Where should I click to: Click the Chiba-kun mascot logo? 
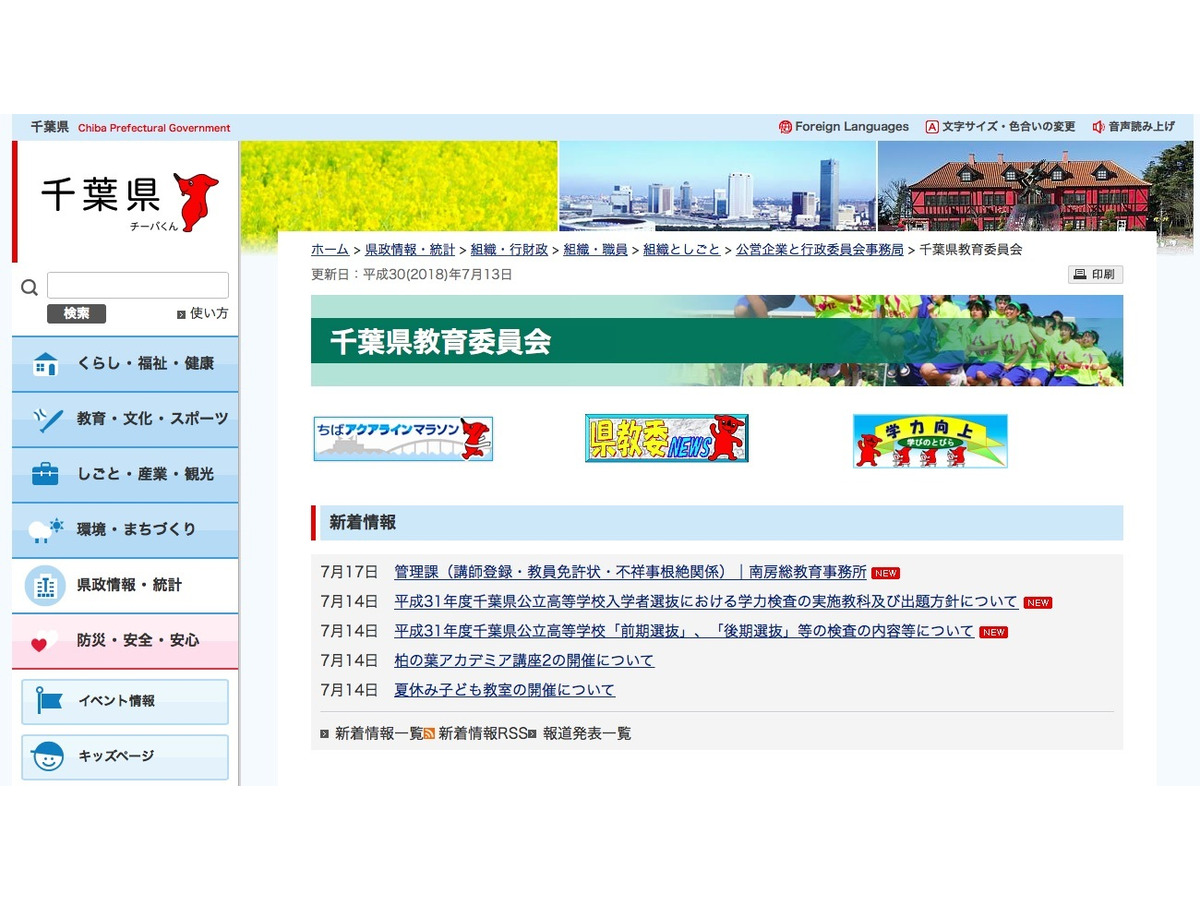(195, 200)
